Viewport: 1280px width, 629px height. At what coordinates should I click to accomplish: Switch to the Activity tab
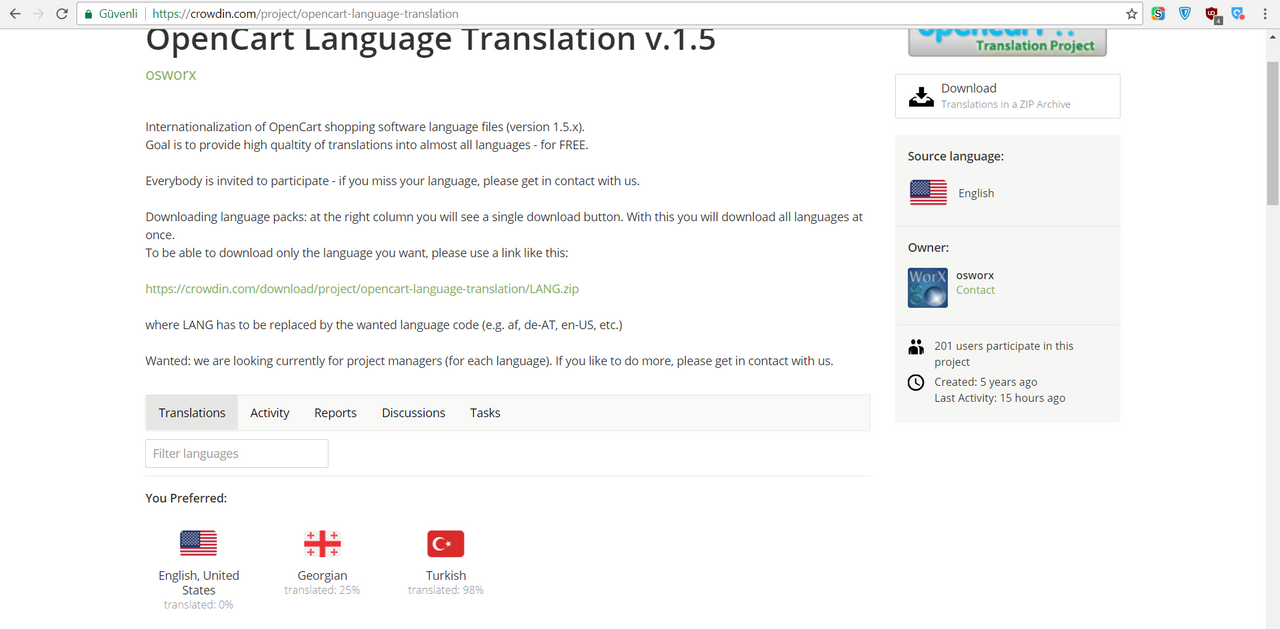[270, 413]
